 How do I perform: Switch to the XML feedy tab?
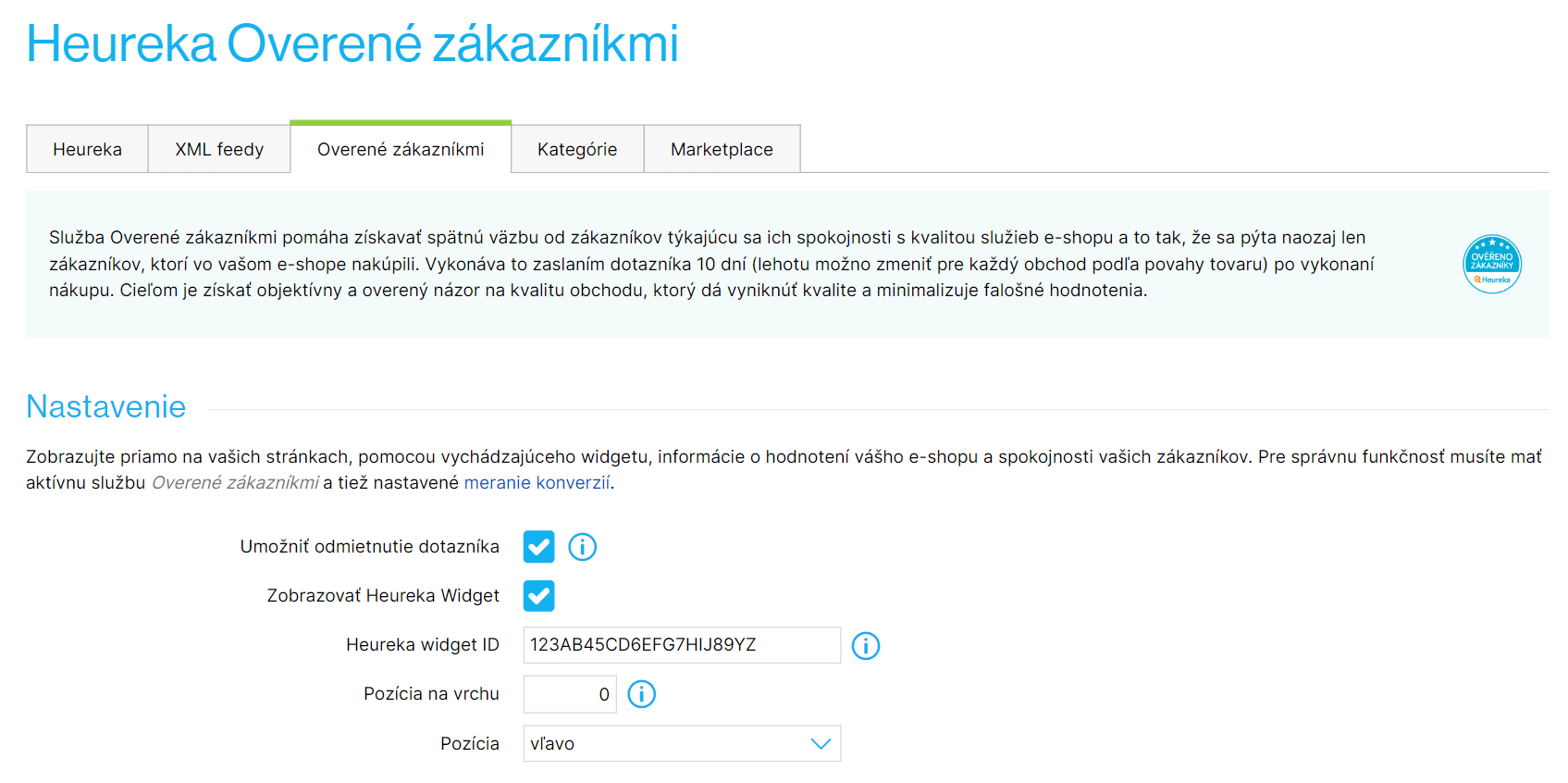coord(219,149)
